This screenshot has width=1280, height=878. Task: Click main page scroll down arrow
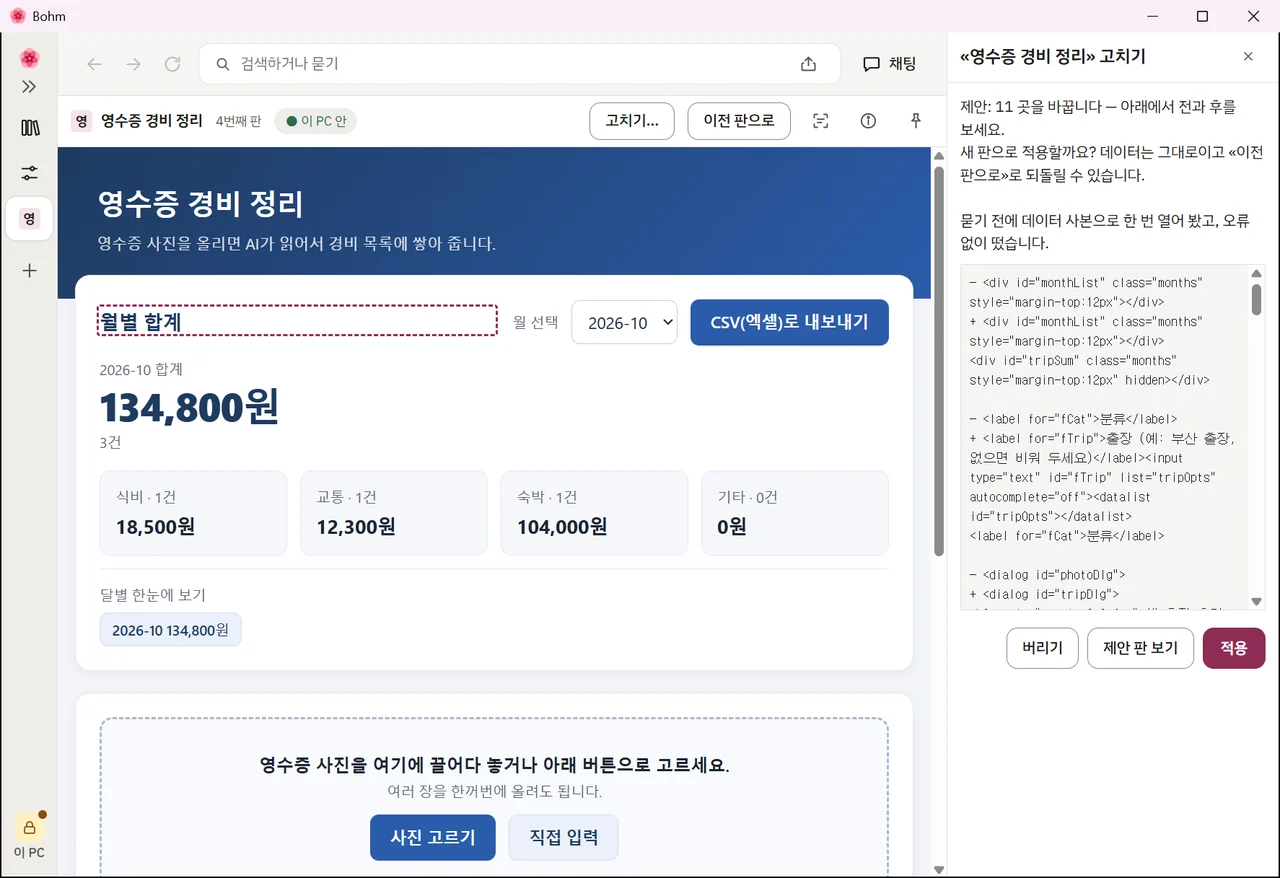click(x=938, y=869)
